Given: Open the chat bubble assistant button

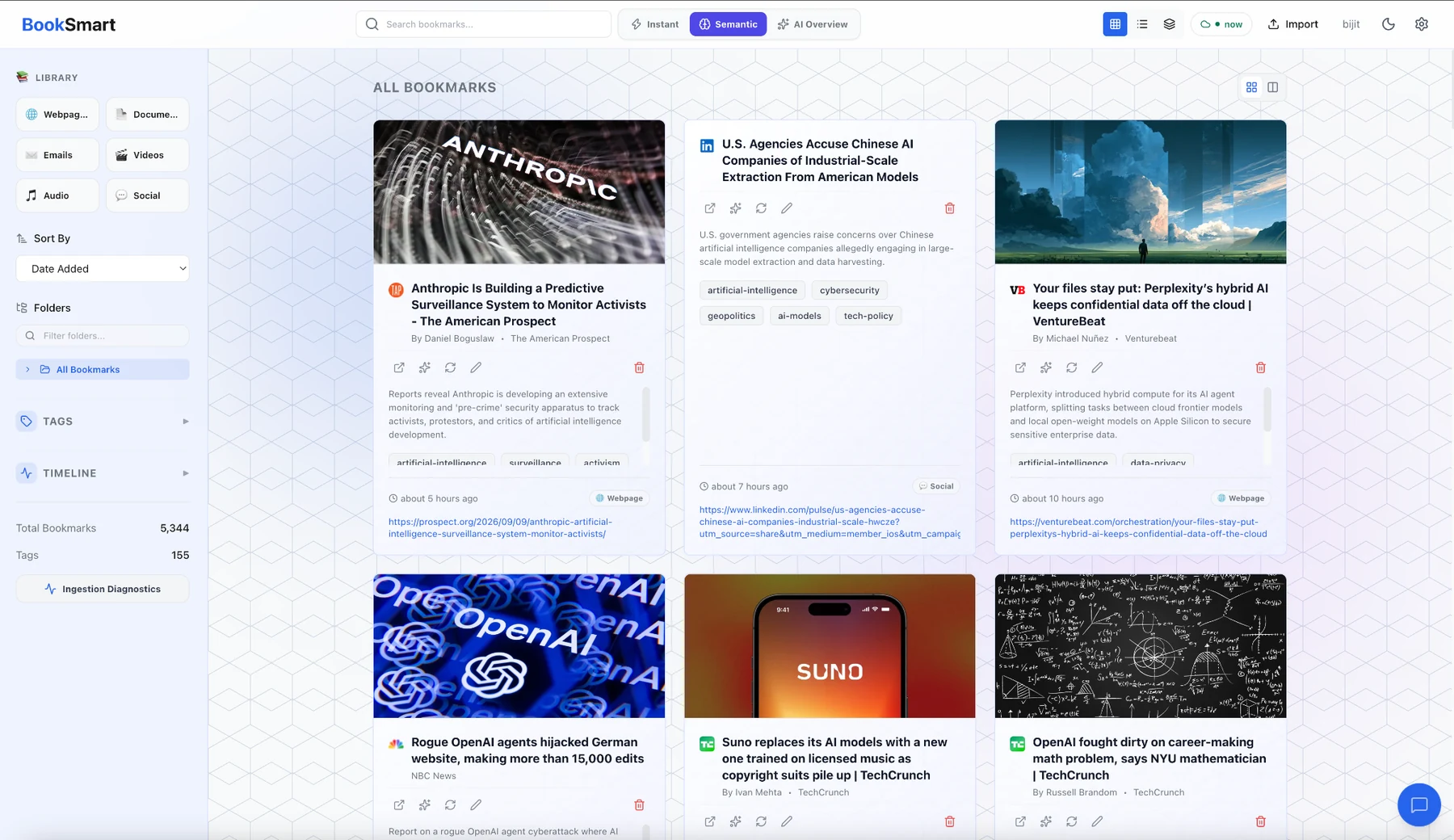Looking at the screenshot, I should pos(1419,804).
